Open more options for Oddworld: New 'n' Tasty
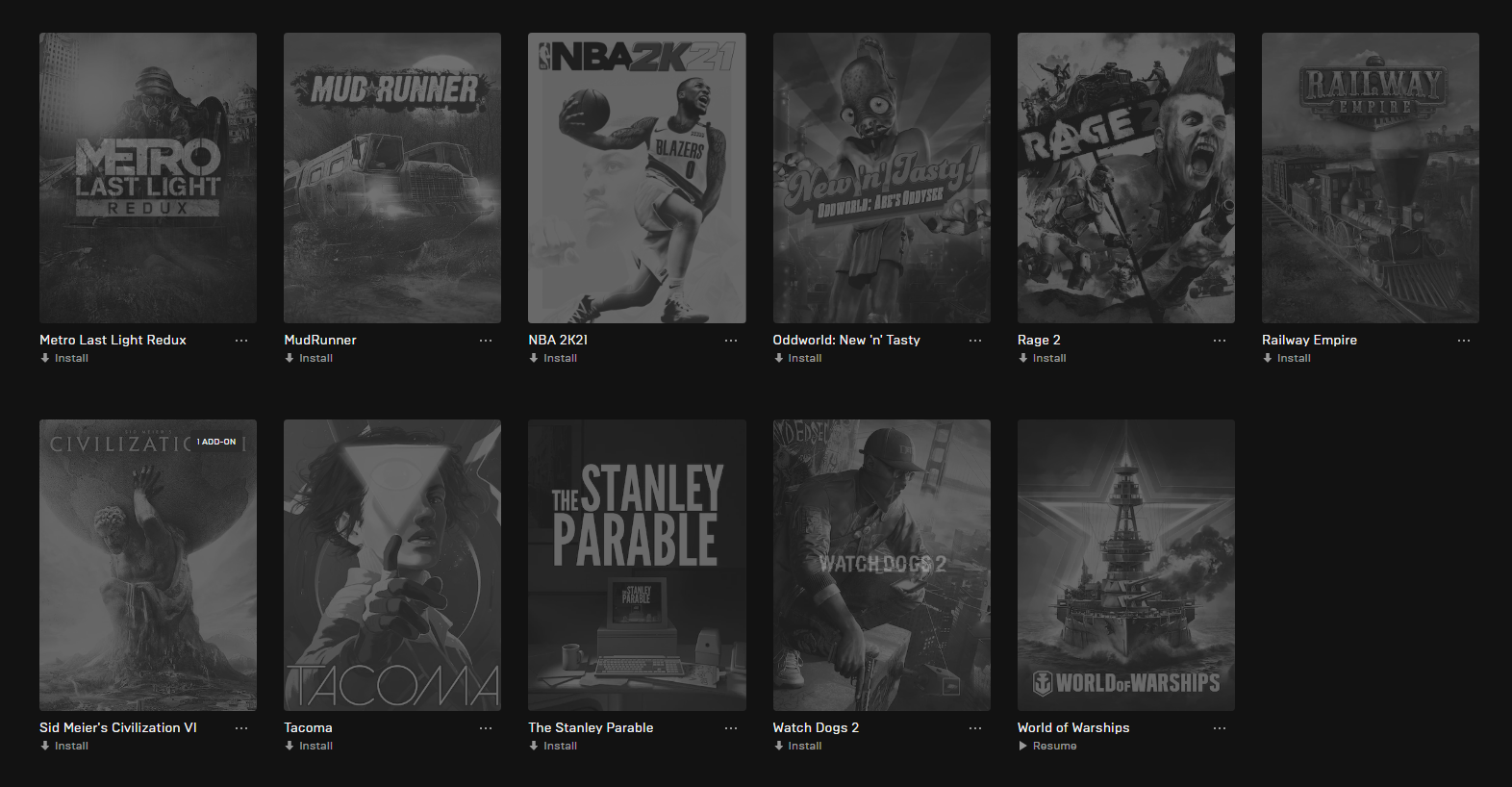The width and height of the screenshot is (1512, 787). click(x=975, y=341)
